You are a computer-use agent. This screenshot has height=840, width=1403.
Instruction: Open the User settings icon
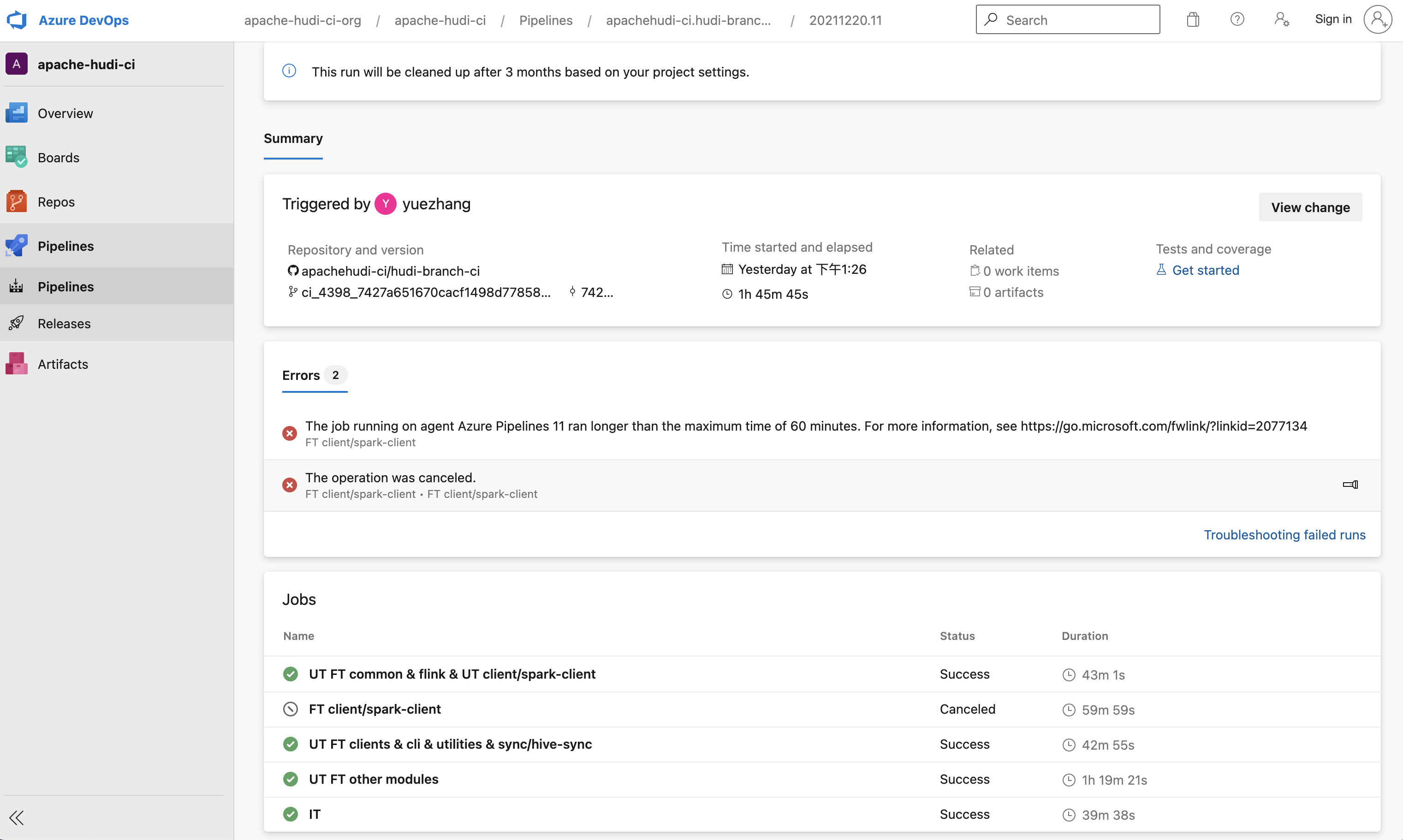tap(1282, 20)
